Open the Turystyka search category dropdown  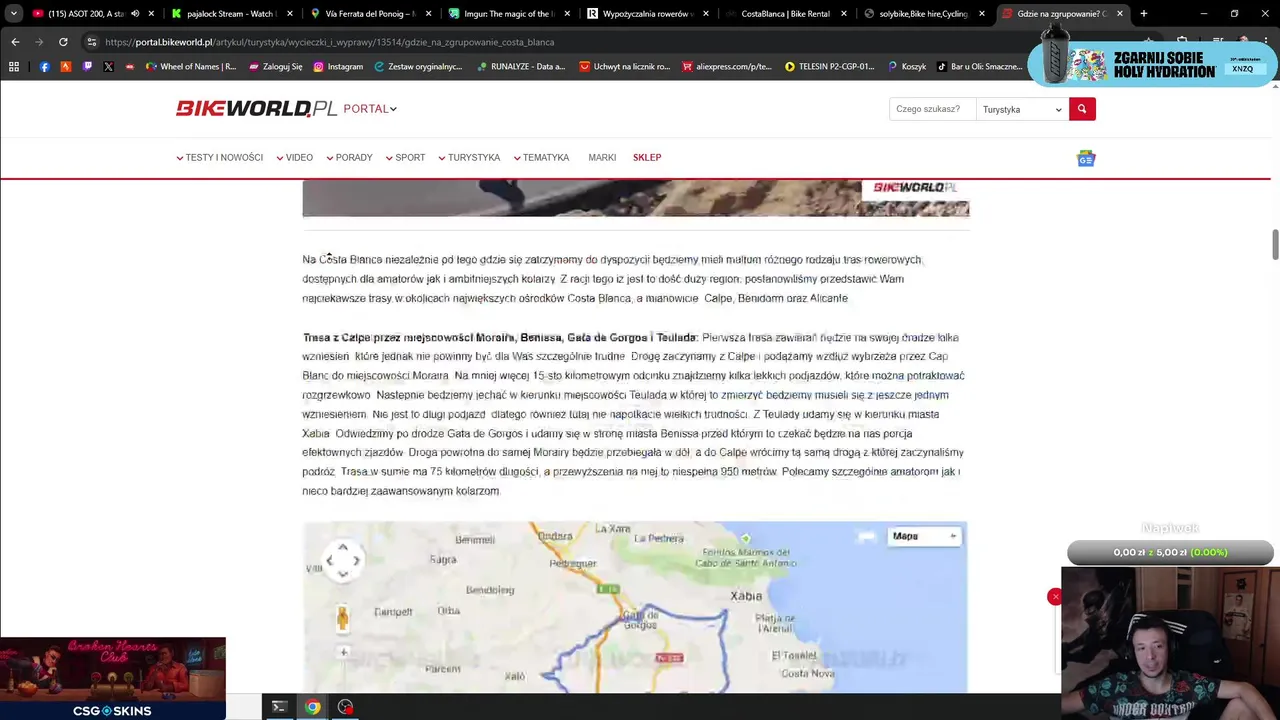click(1022, 109)
